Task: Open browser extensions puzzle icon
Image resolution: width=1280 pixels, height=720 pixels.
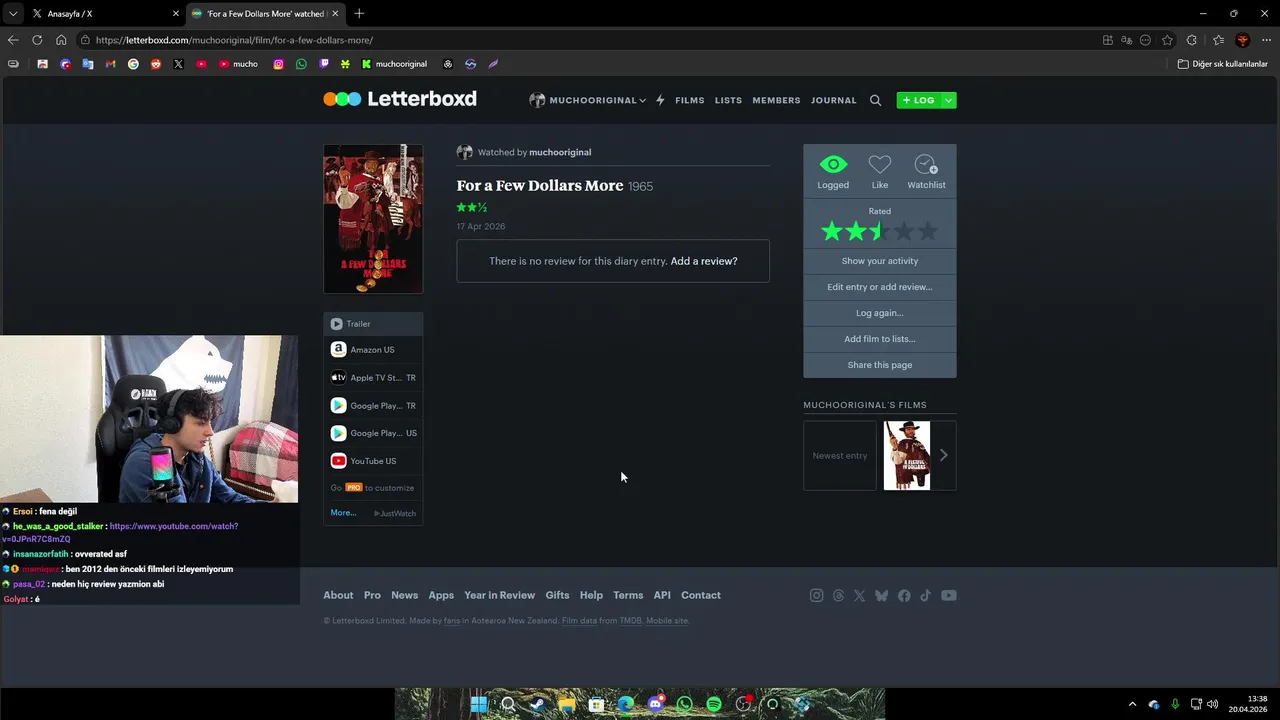Action: [1191, 40]
